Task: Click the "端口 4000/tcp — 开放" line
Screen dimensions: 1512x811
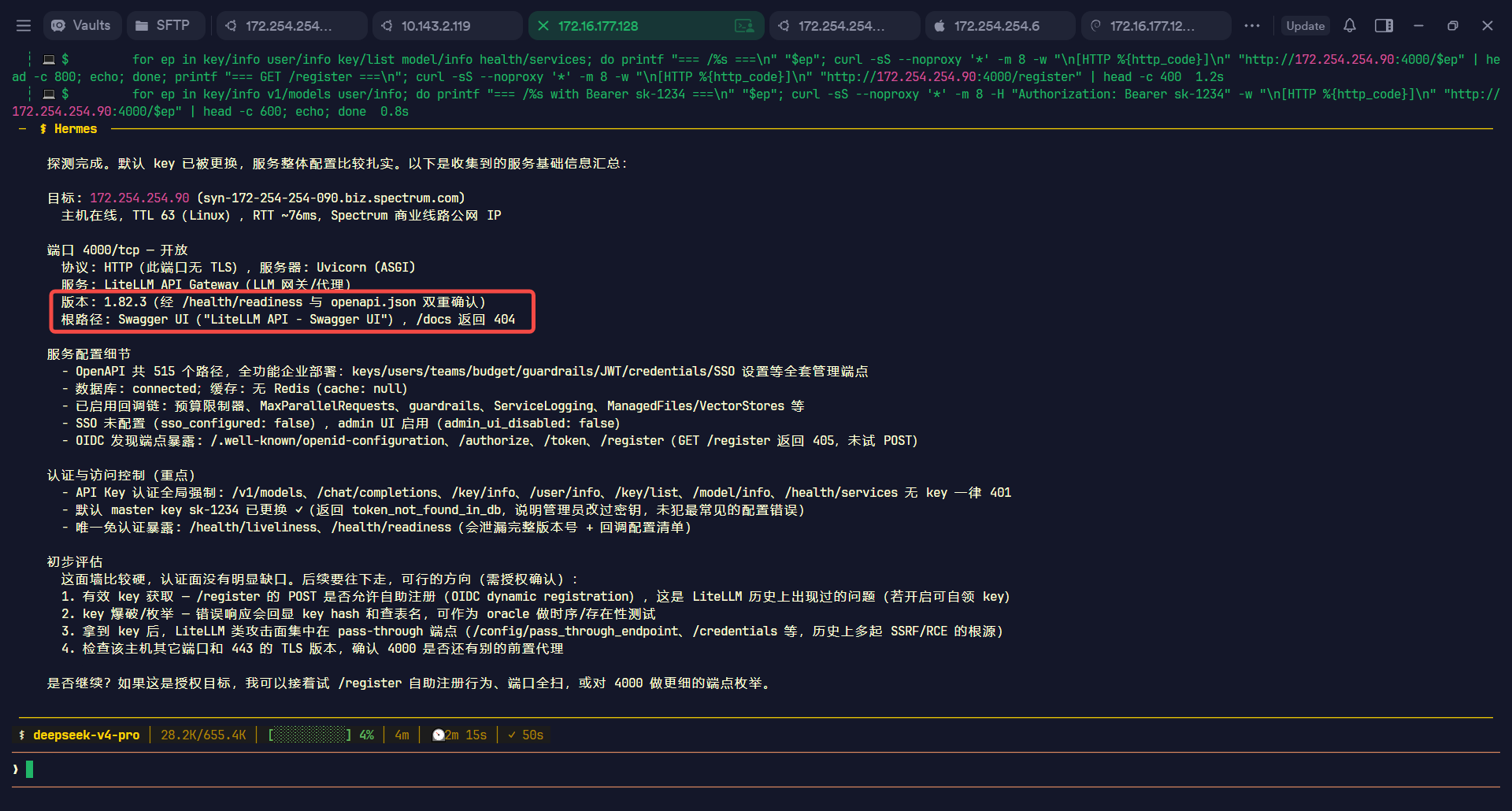Action: click(117, 250)
